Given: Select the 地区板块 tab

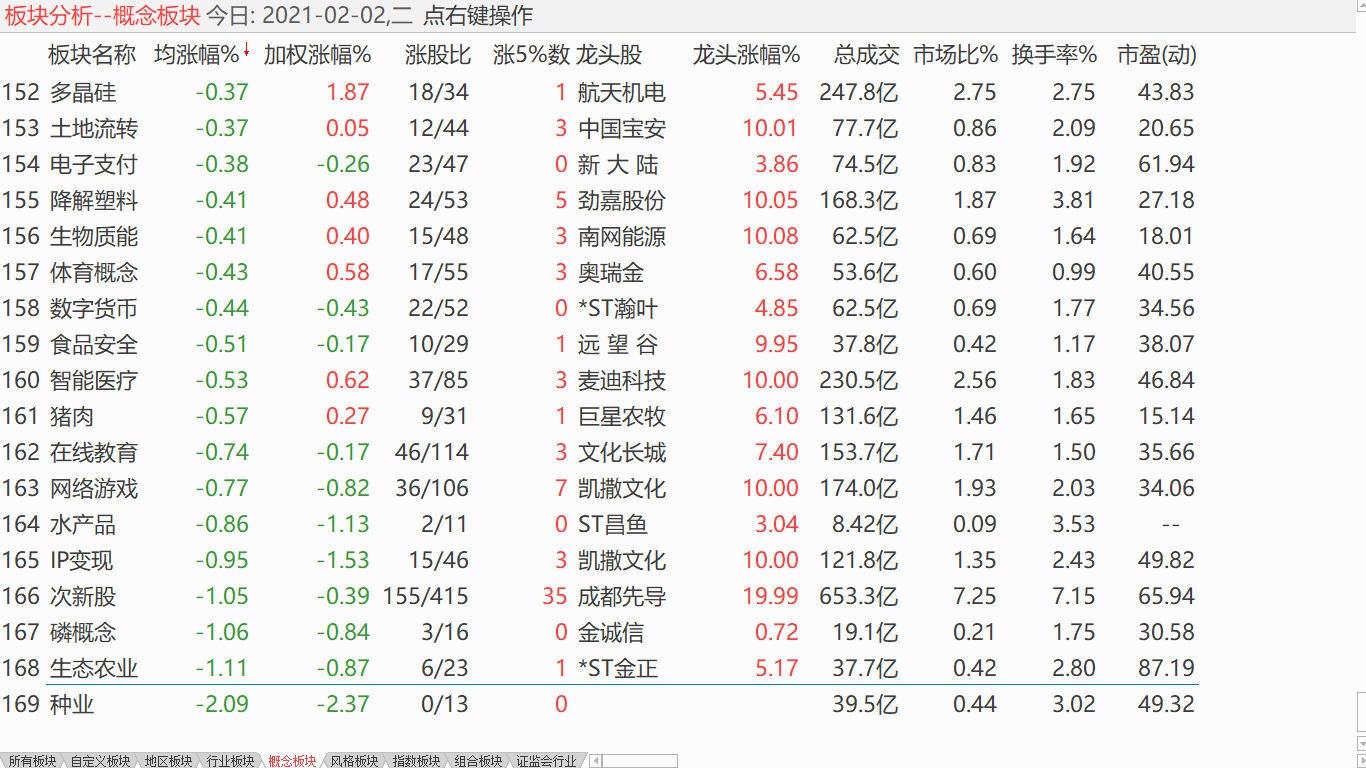Looking at the screenshot, I should [x=168, y=761].
